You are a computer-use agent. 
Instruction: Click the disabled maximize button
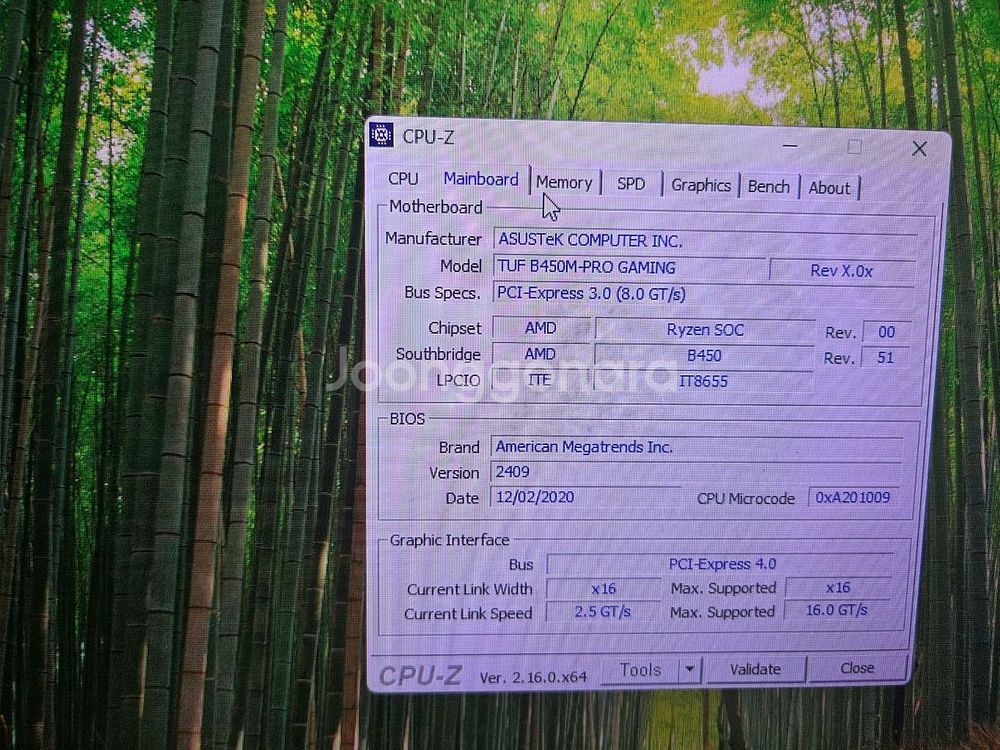(855, 147)
